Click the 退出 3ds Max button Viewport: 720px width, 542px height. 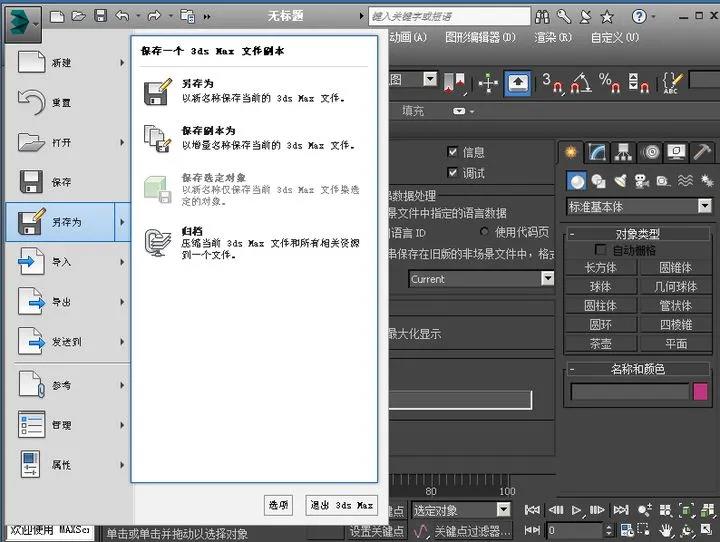click(342, 505)
